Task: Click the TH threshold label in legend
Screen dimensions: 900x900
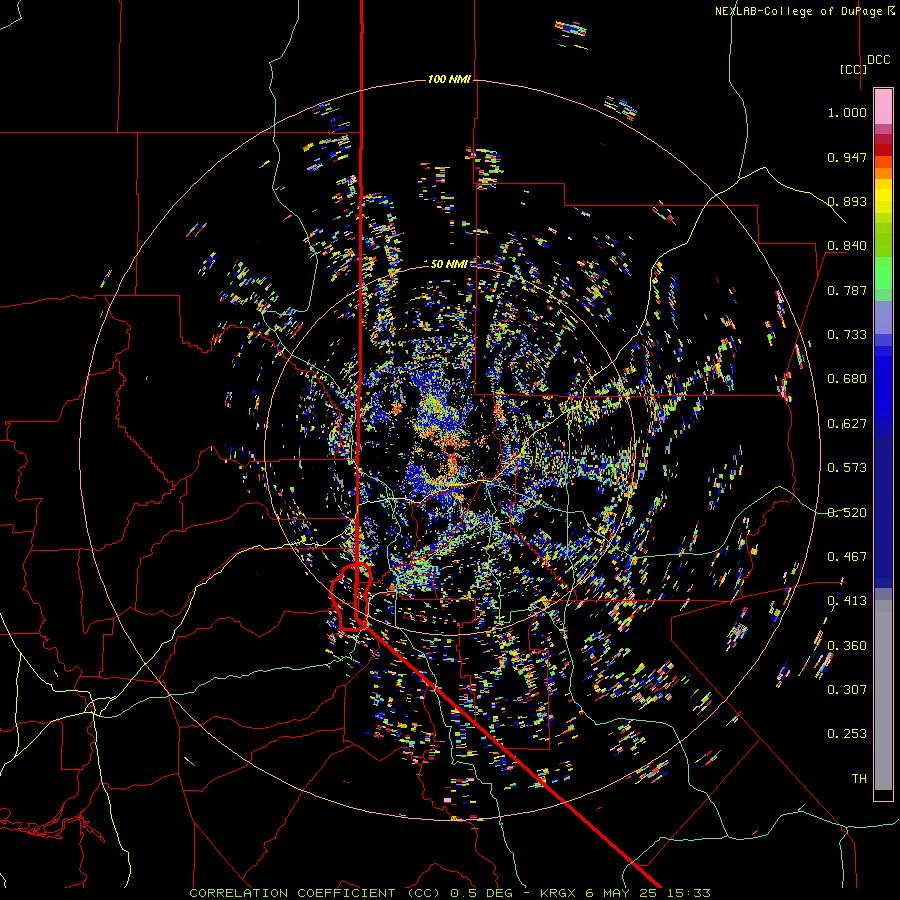Action: point(859,779)
